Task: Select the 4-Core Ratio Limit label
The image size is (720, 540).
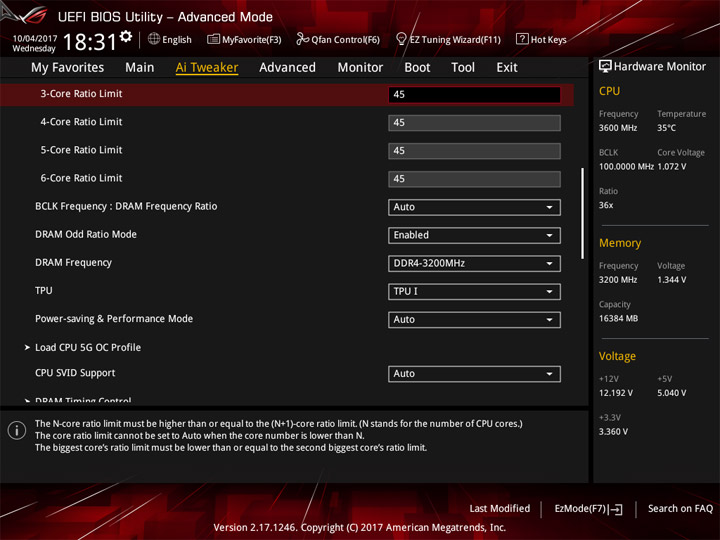Action: pyautogui.click(x=81, y=122)
